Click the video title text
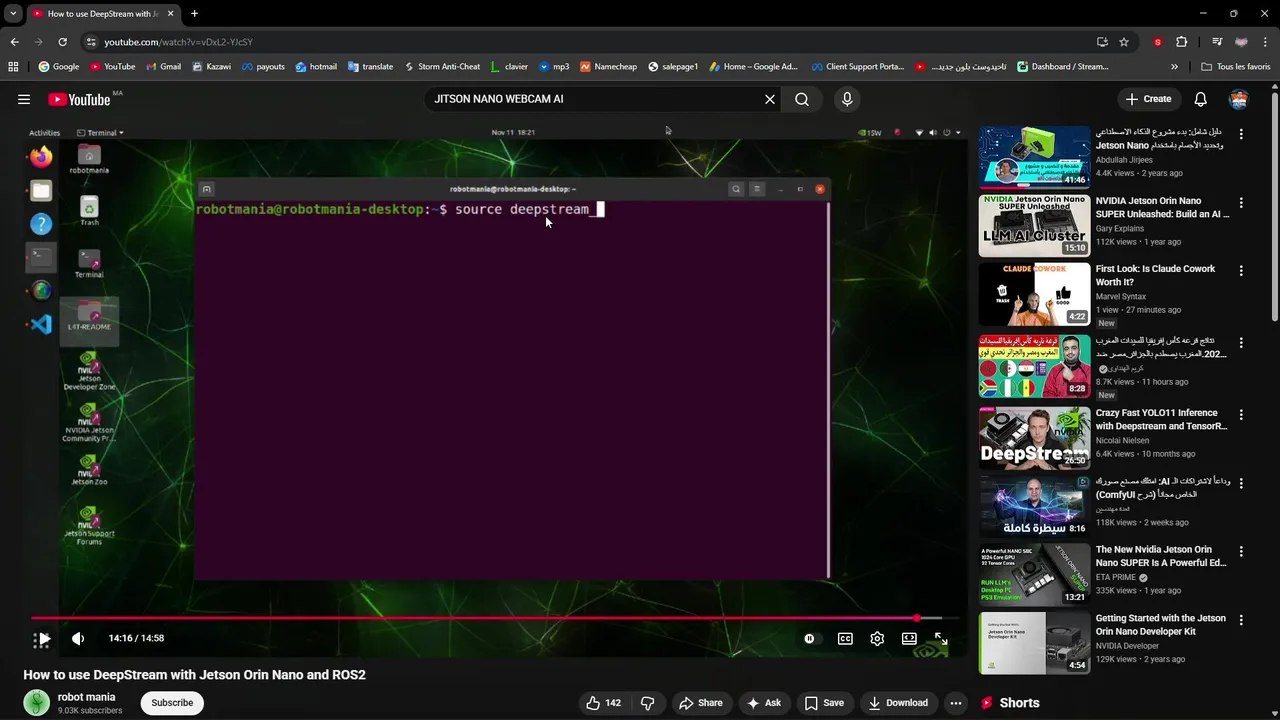This screenshot has width=1280, height=720. 195,675
